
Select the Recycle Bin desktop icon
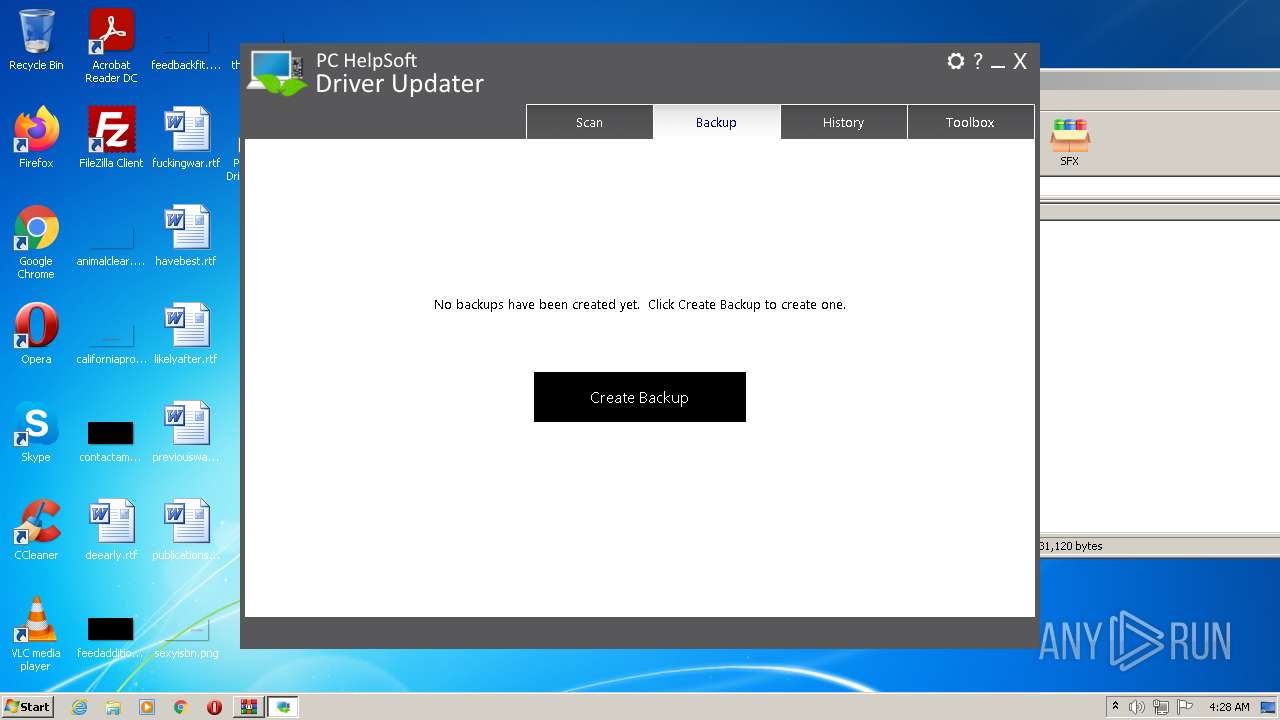36,40
